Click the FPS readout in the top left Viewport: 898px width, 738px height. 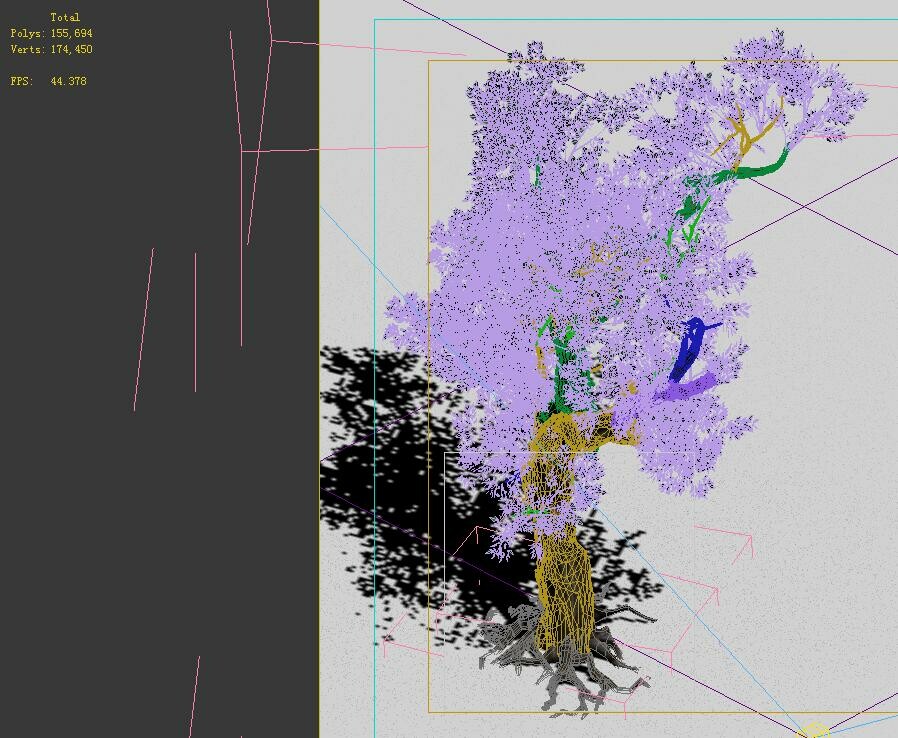pos(45,81)
